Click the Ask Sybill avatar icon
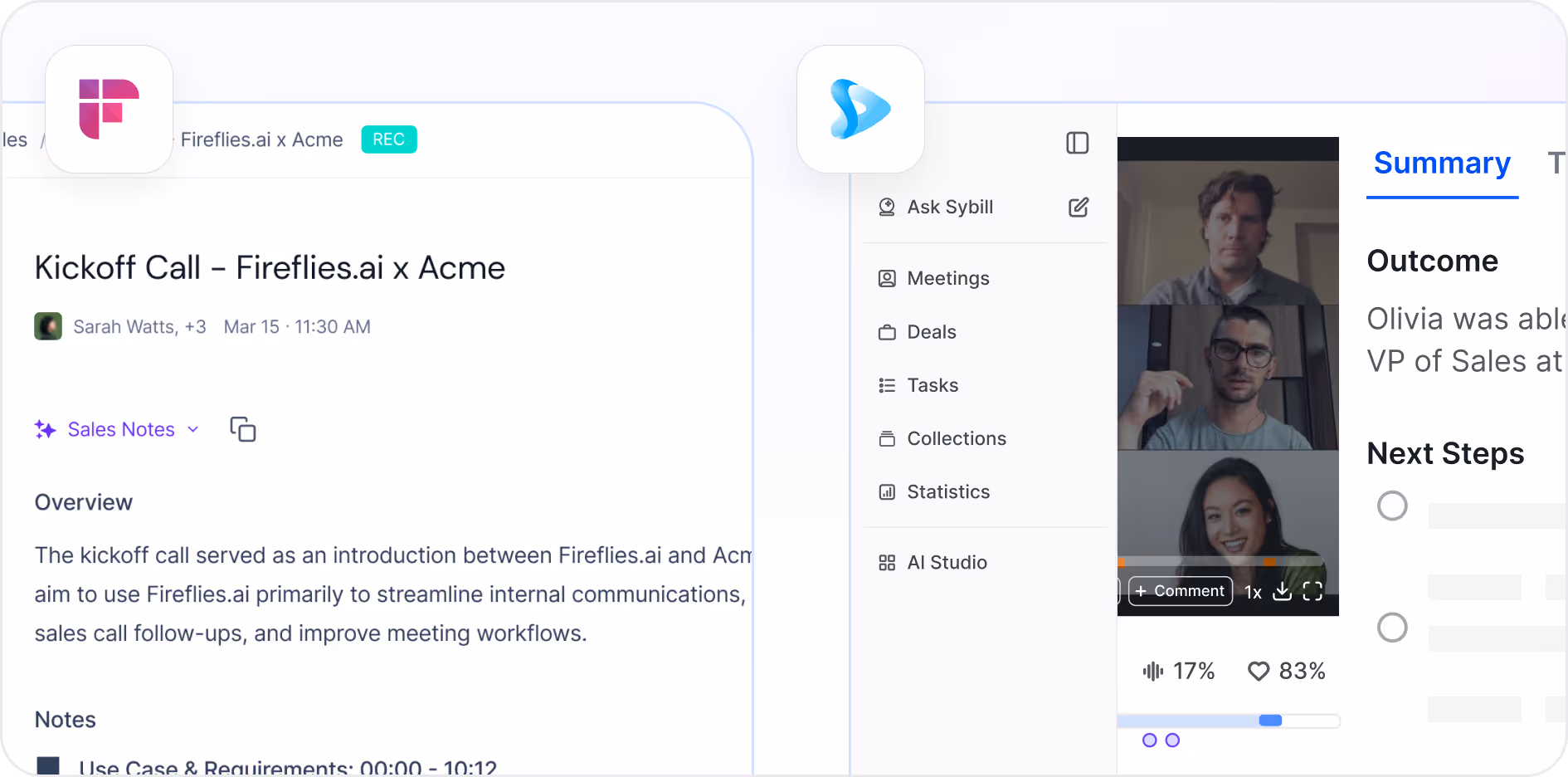This screenshot has height=777, width=1568. 887,207
